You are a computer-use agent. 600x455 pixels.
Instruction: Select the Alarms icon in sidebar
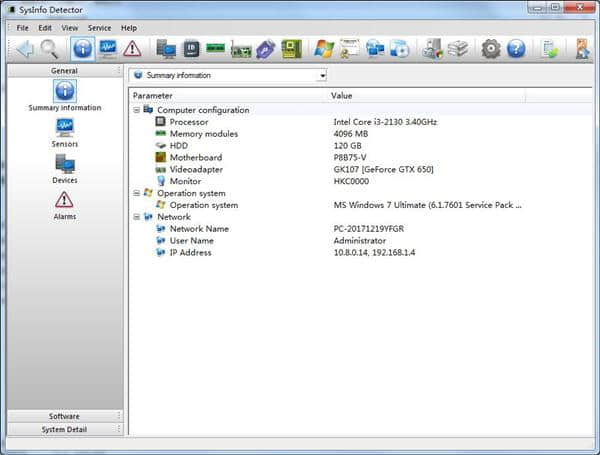(64, 200)
